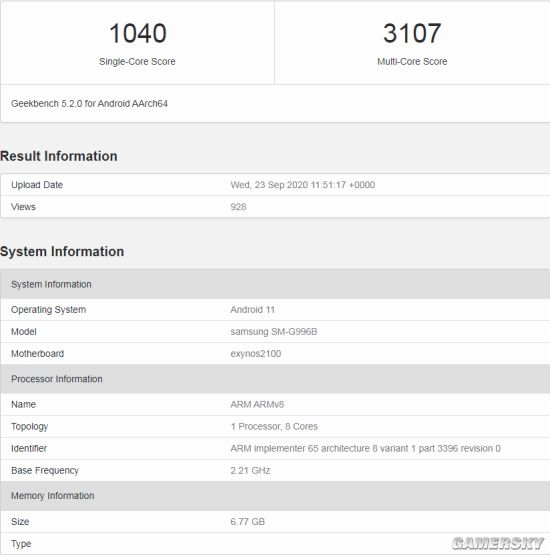Click the System Information main heading
Viewport: 550px width, 555px height.
coord(62,252)
